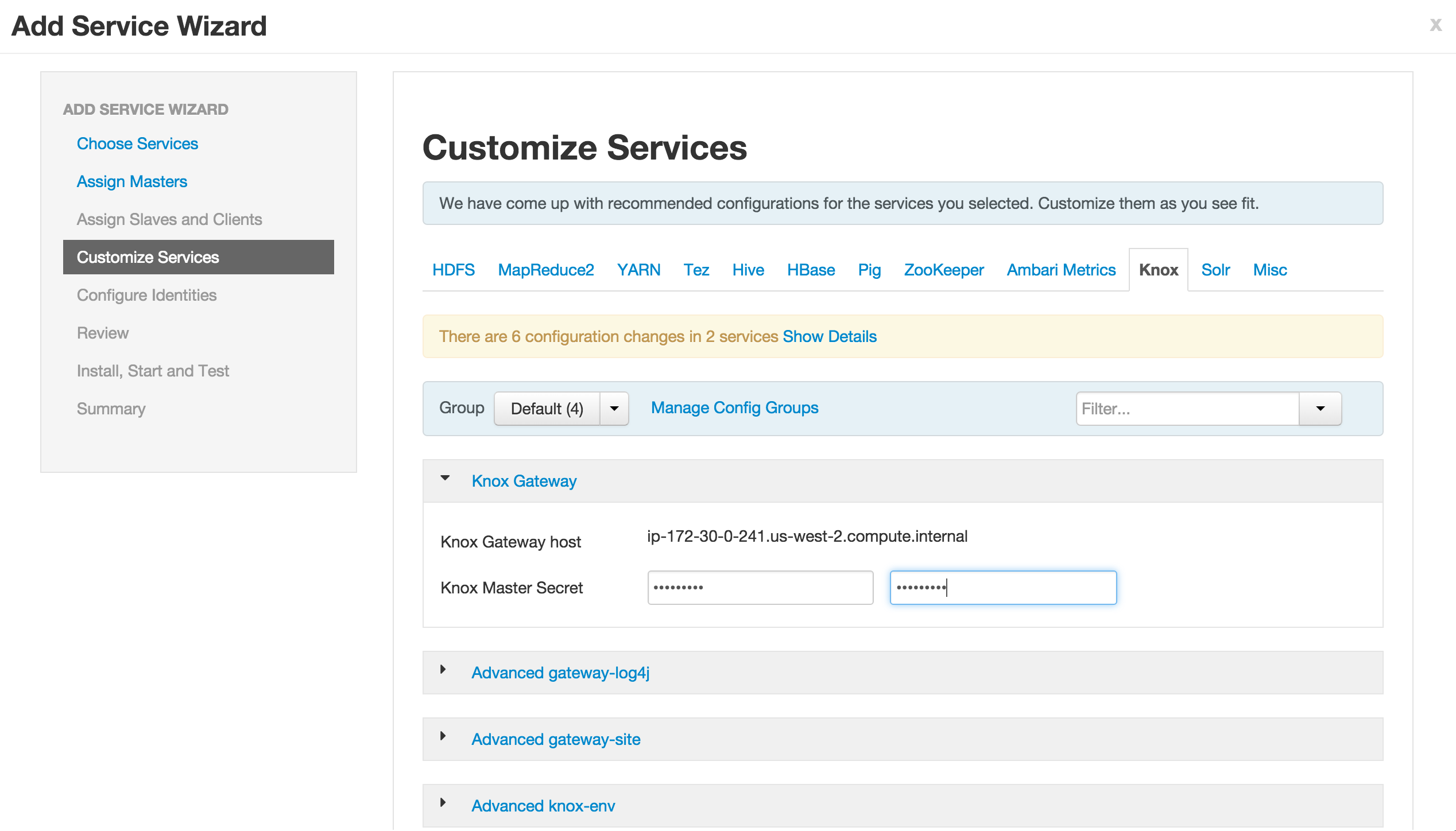This screenshot has width=1456, height=831.
Task: Go to Choose Services step
Action: tap(137, 143)
